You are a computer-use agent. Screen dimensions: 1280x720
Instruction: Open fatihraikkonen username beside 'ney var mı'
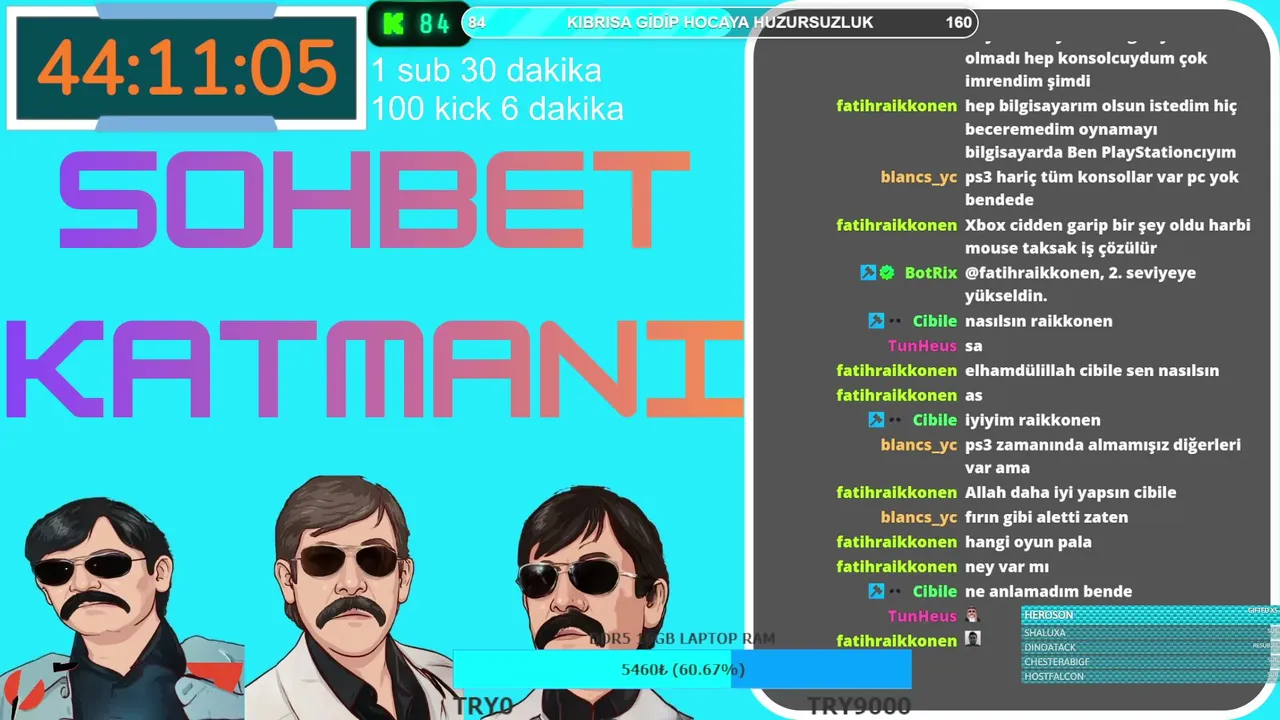point(897,567)
